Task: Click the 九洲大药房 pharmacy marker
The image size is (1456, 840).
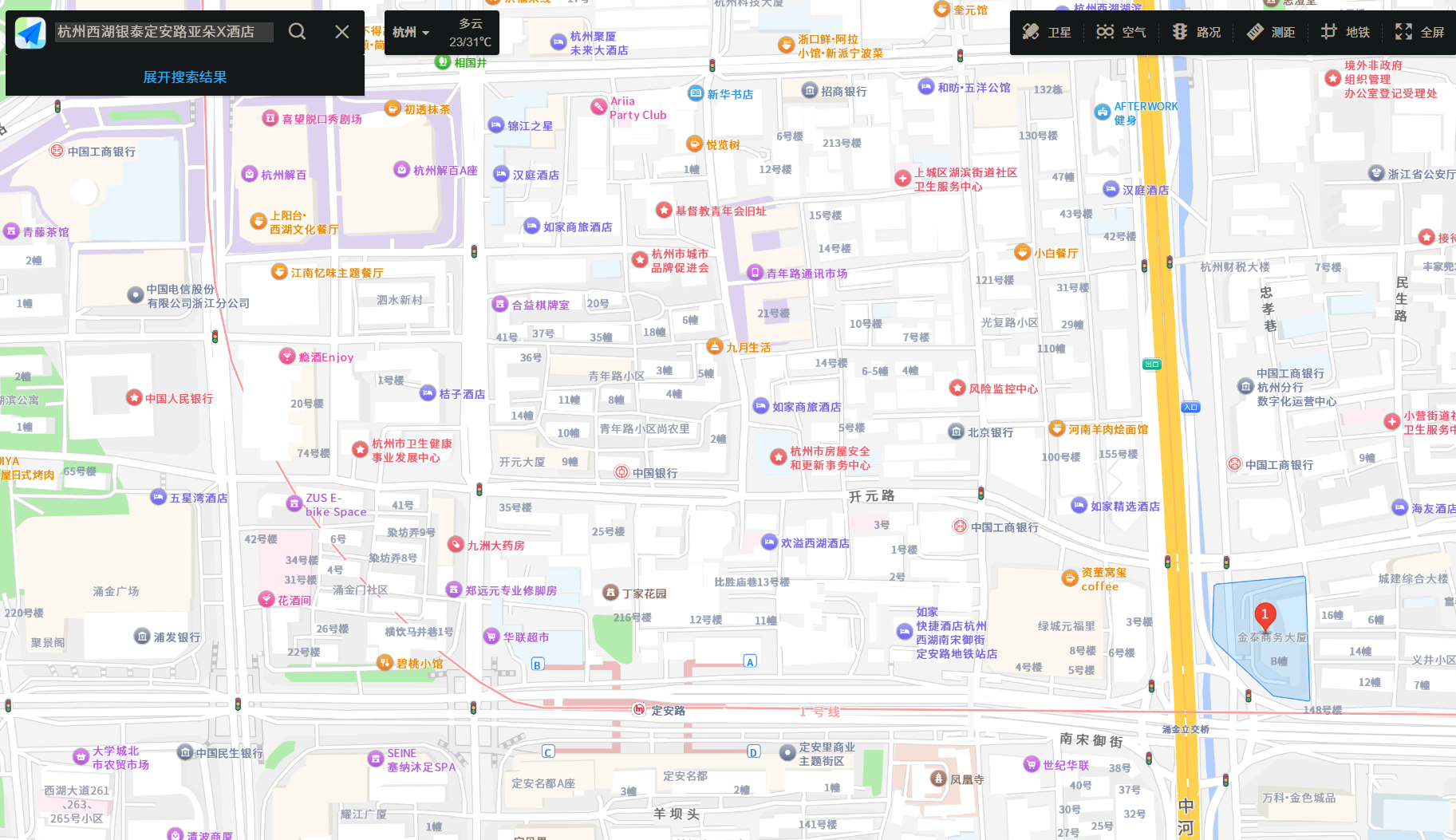Action: click(456, 544)
